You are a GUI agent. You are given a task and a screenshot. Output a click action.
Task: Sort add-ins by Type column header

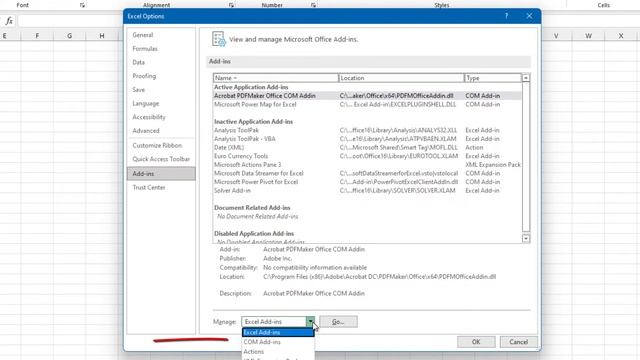click(x=493, y=78)
